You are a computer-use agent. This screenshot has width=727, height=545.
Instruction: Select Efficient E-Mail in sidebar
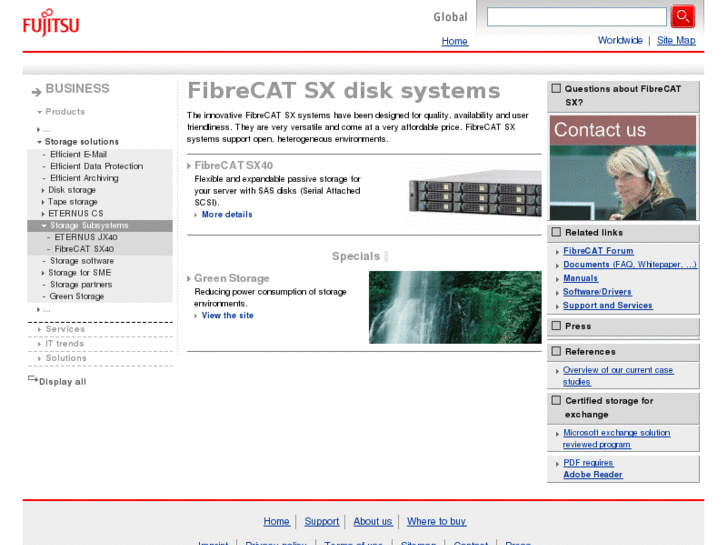point(78,154)
